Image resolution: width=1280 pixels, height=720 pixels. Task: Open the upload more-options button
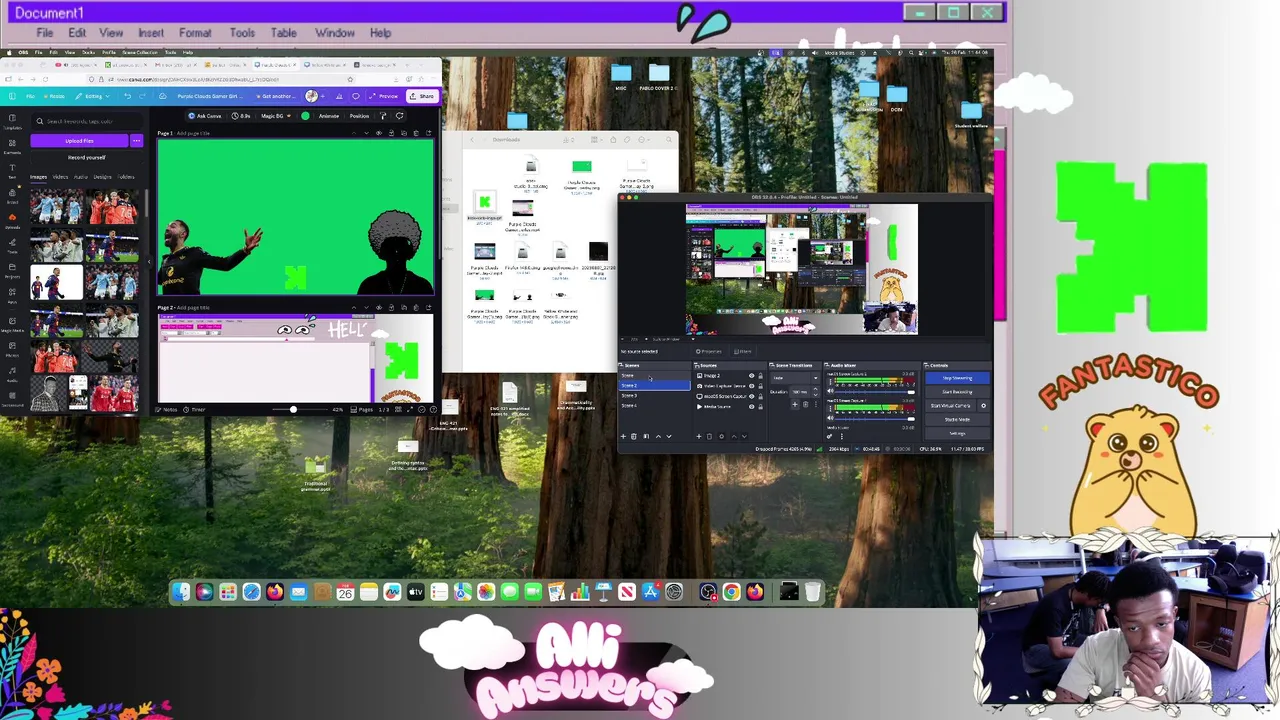coord(137,140)
